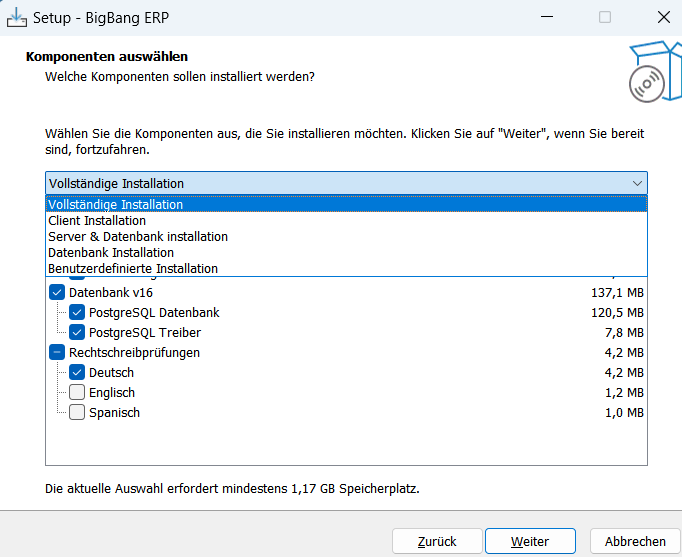
Task: Uncheck the PostgreSQL Datenbank component
Action: (x=77, y=312)
